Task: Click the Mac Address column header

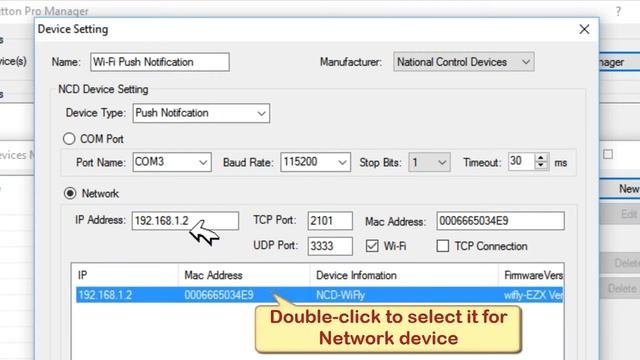Action: (244, 275)
